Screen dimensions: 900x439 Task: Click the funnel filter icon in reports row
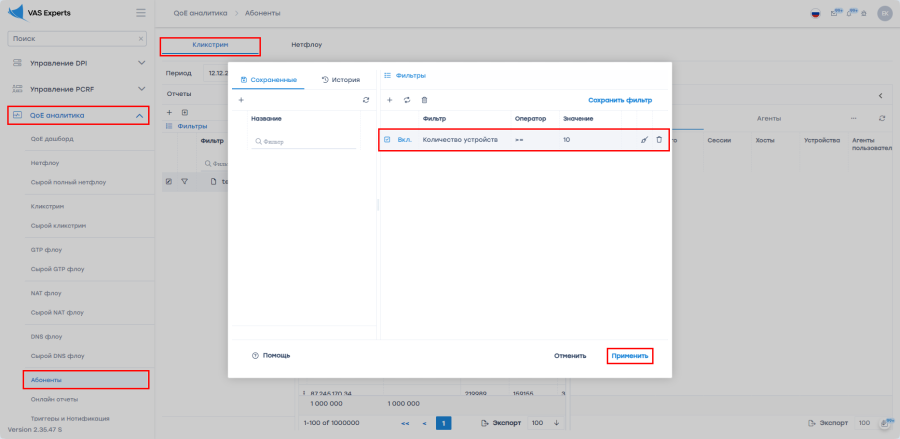point(184,181)
